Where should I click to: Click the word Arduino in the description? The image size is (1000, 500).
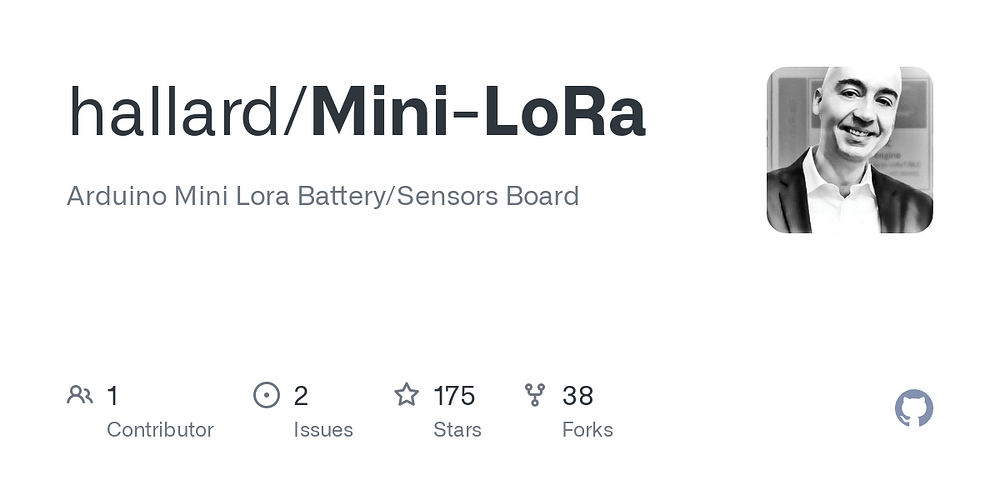117,196
